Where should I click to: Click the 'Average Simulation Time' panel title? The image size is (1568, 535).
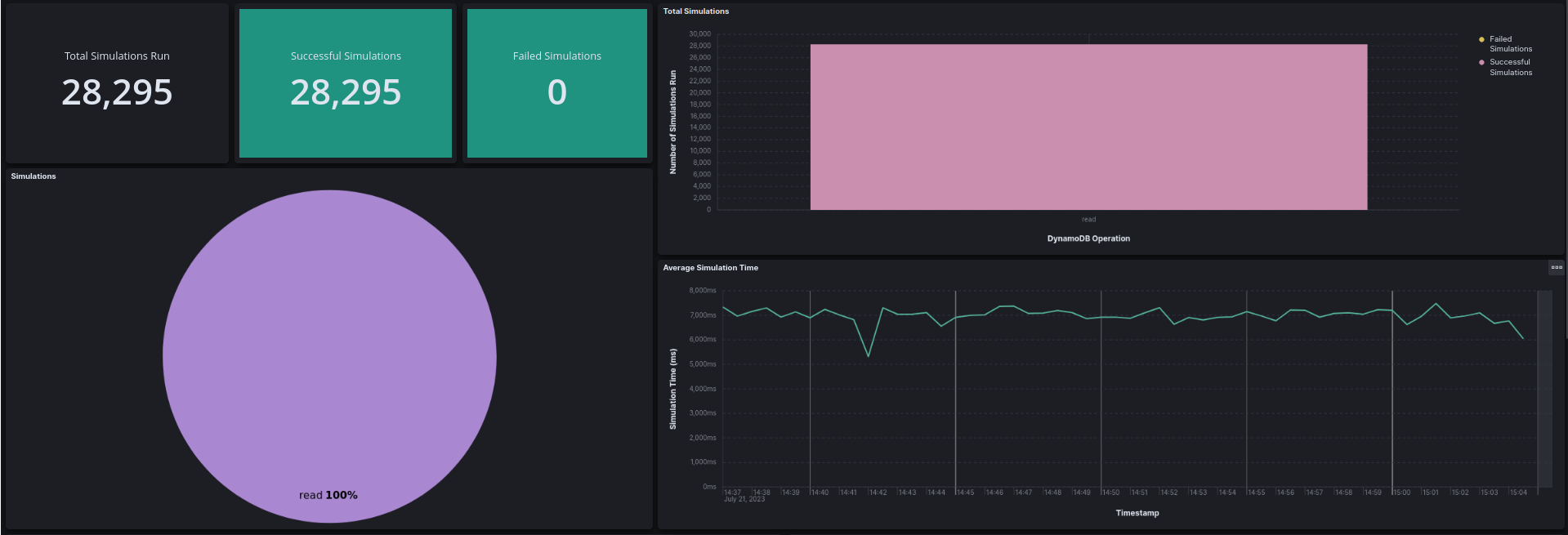(710, 268)
